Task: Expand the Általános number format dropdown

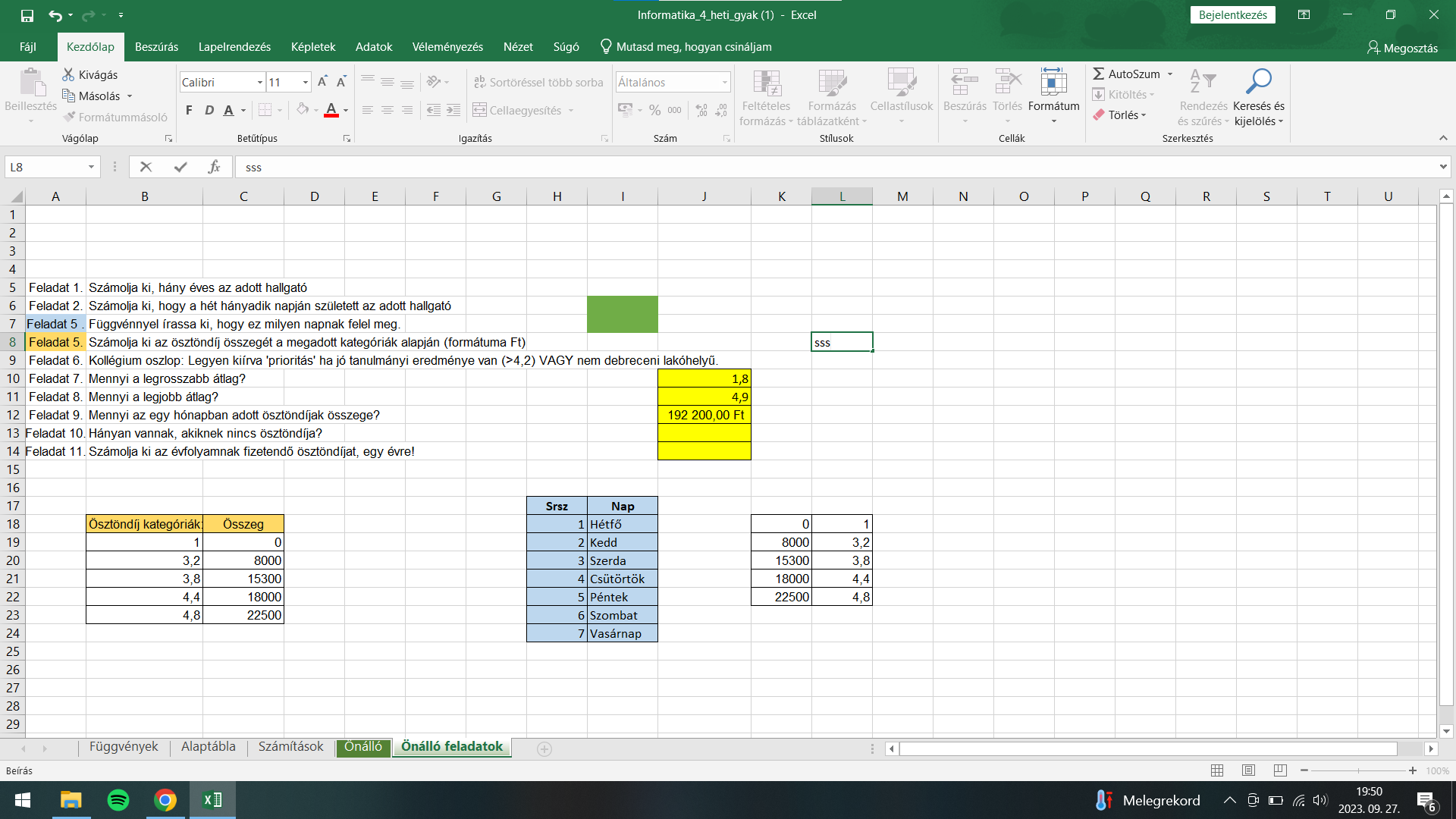Action: click(724, 82)
